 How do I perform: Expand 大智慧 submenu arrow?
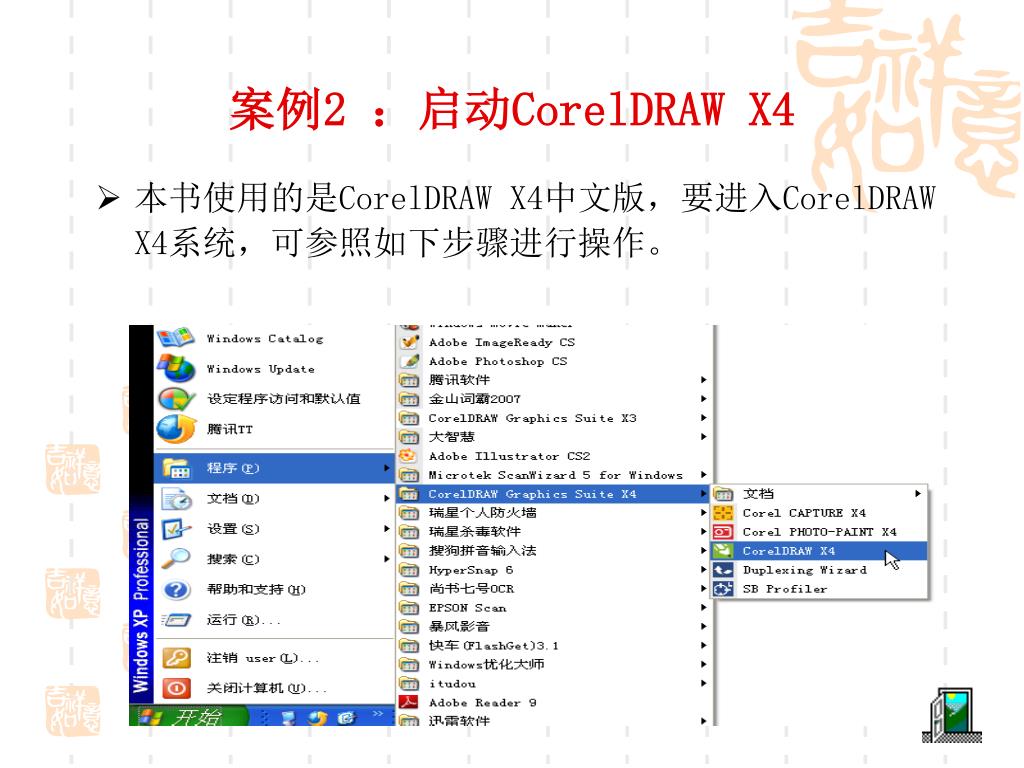pyautogui.click(x=703, y=436)
